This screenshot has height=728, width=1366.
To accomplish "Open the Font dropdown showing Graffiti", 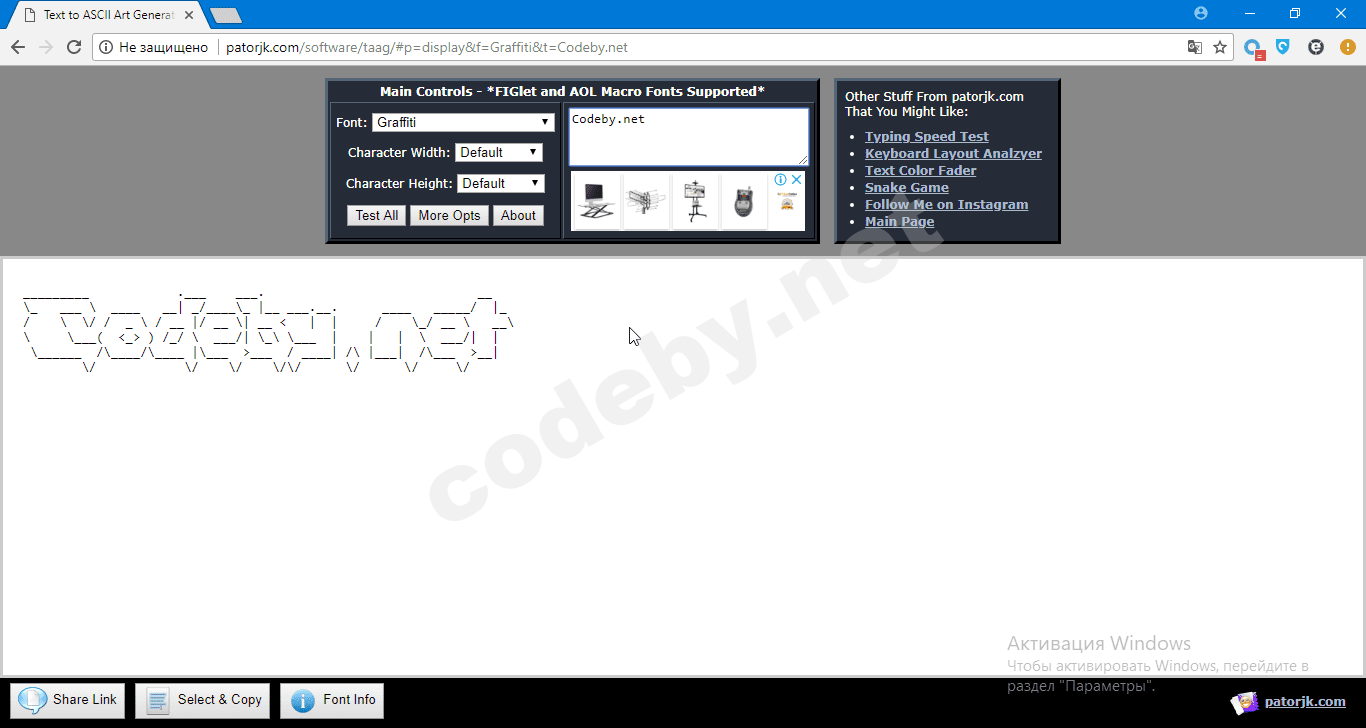I will pos(463,122).
